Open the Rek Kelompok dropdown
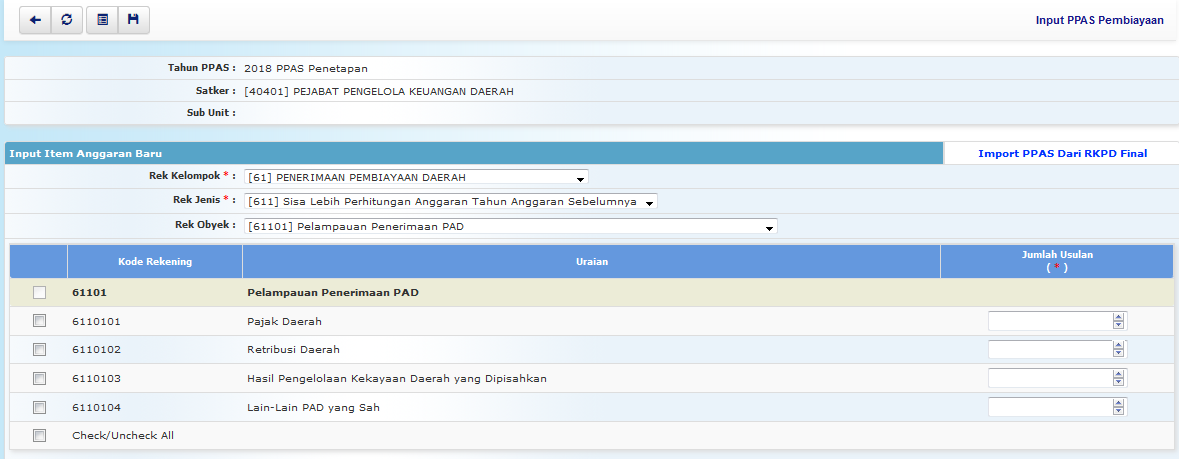The height and width of the screenshot is (459, 1179). [x=416, y=178]
